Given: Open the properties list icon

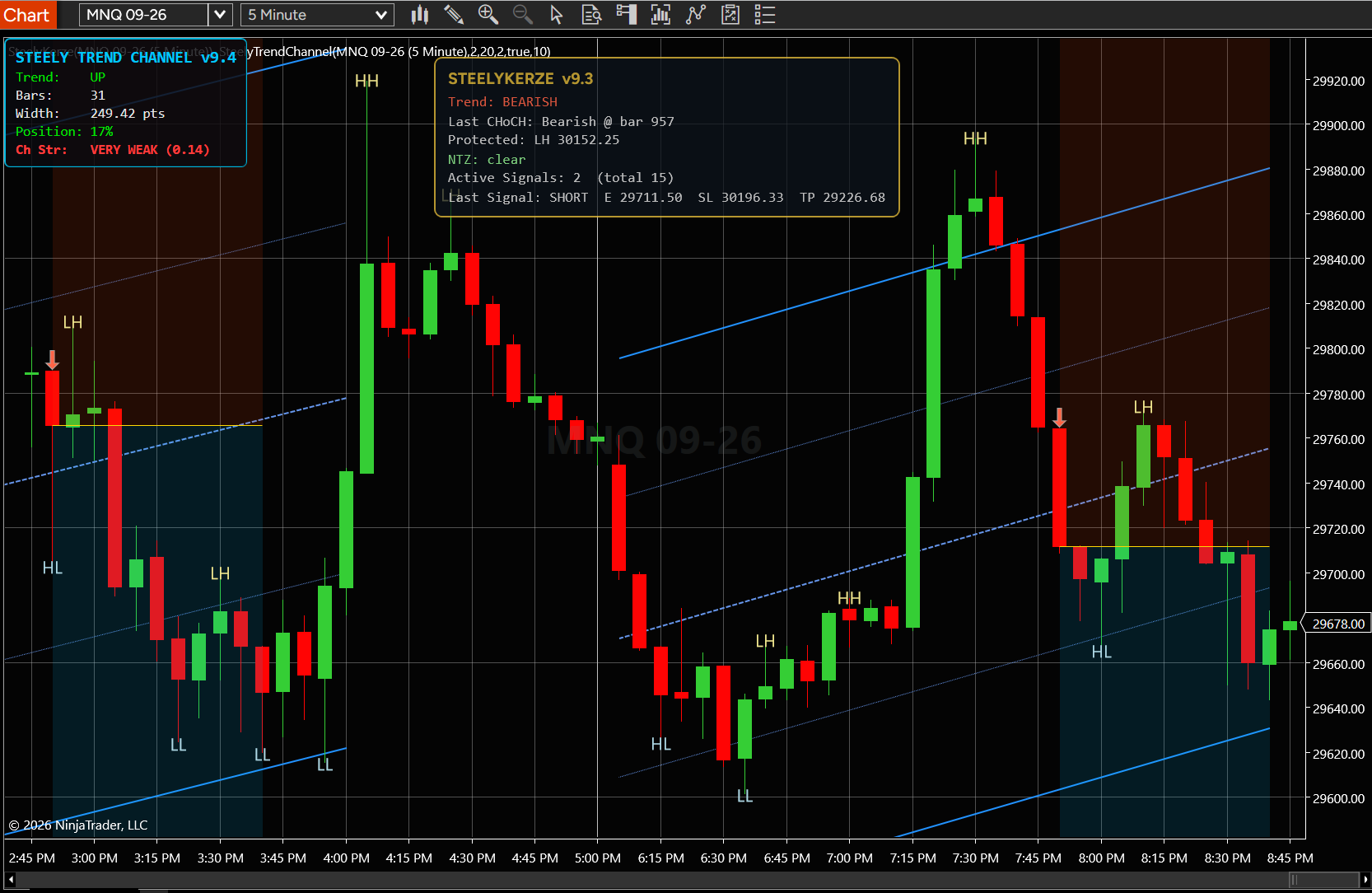Looking at the screenshot, I should [765, 14].
